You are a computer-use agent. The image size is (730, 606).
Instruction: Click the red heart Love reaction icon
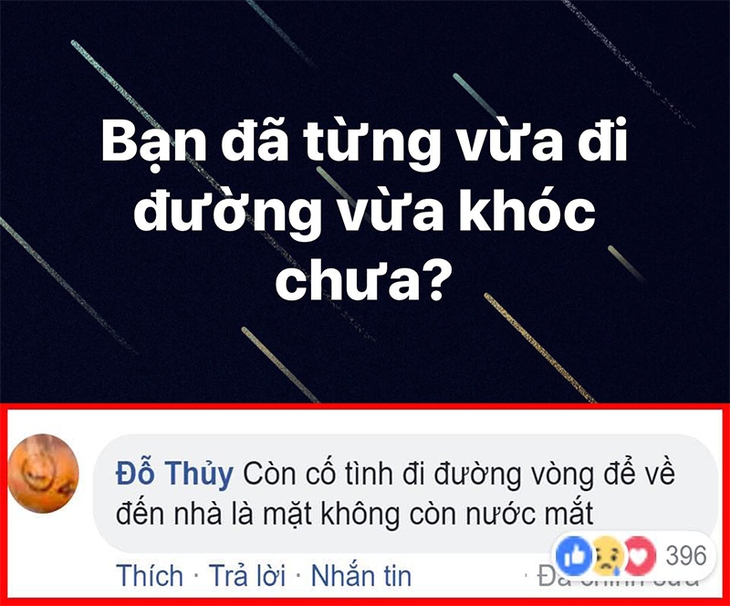coord(640,556)
